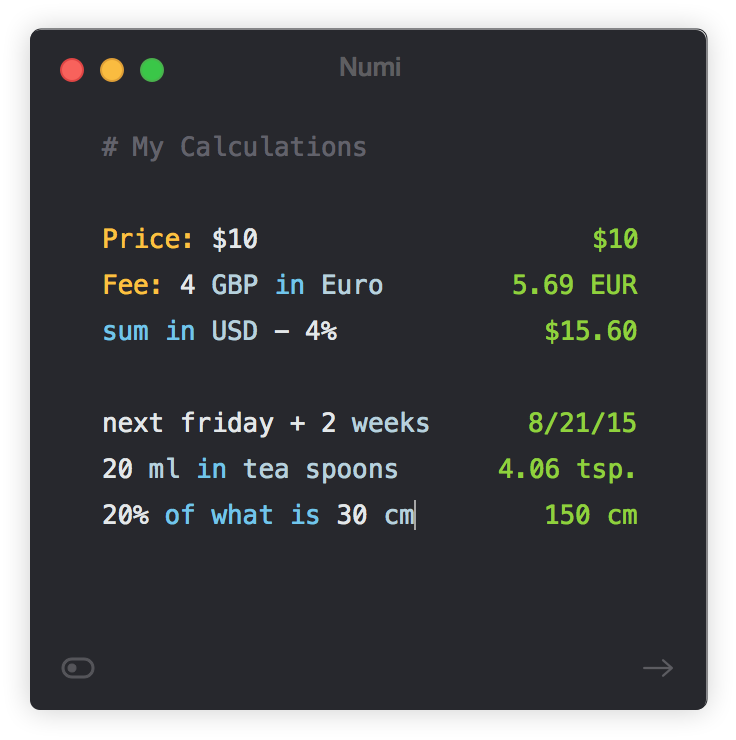Click the 150 cm result
Viewport: 736px width, 740px height.
tap(591, 514)
